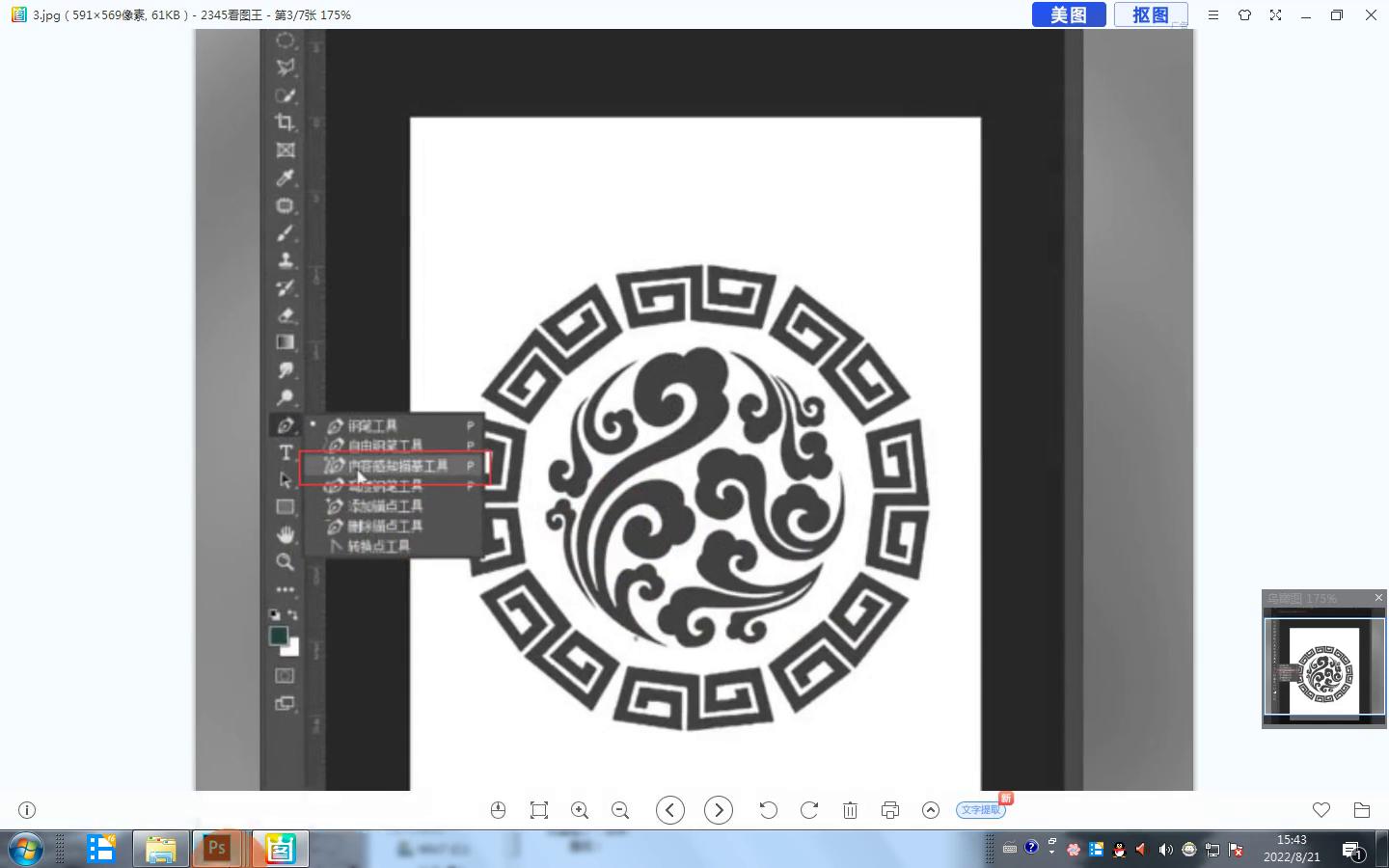Zoom out of the image
Screen dimensions: 1389x868
[620, 810]
